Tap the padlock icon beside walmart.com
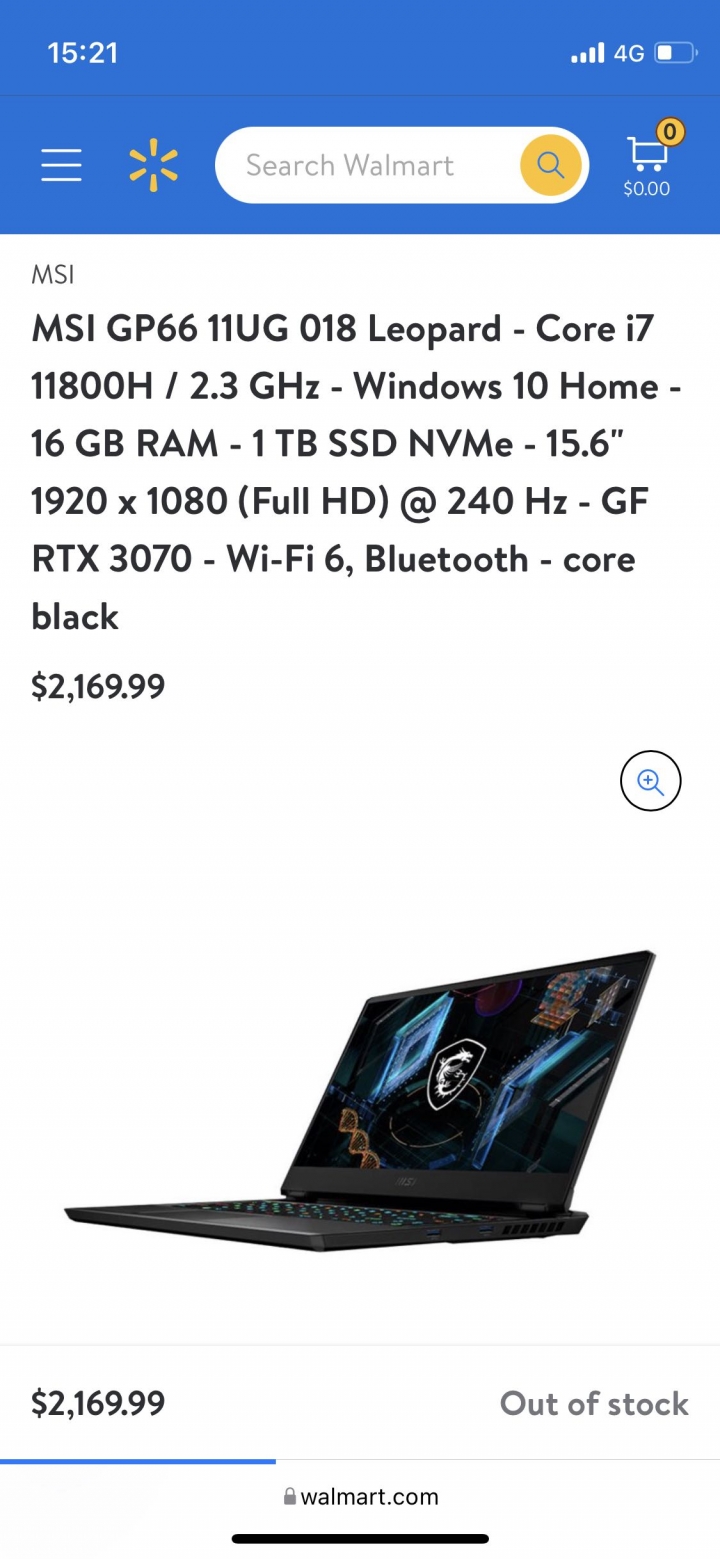This screenshot has height=1559, width=720. pos(290,1496)
